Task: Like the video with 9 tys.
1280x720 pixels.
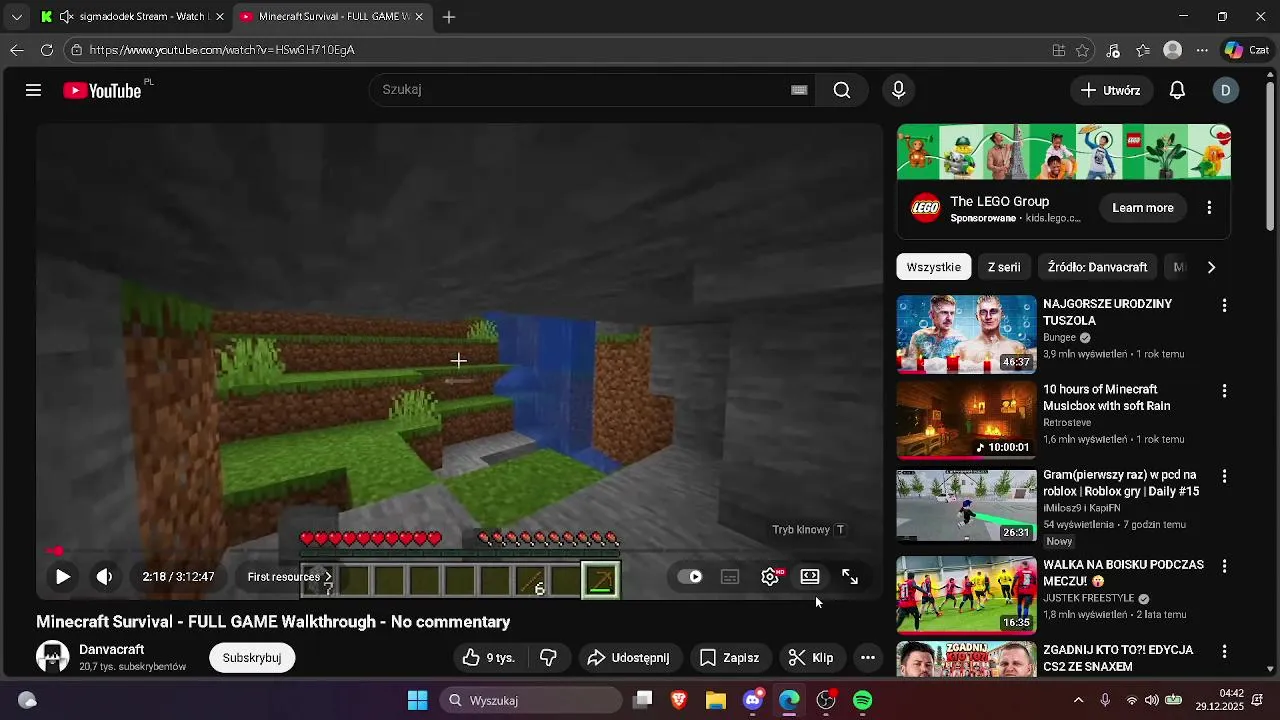Action: click(489, 658)
